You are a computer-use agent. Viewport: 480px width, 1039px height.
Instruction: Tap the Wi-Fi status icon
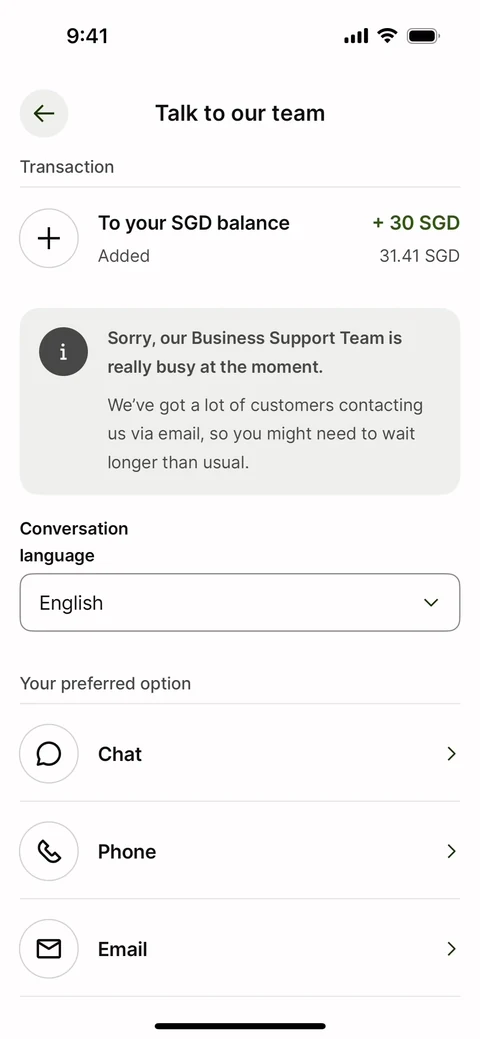pyautogui.click(x=387, y=36)
